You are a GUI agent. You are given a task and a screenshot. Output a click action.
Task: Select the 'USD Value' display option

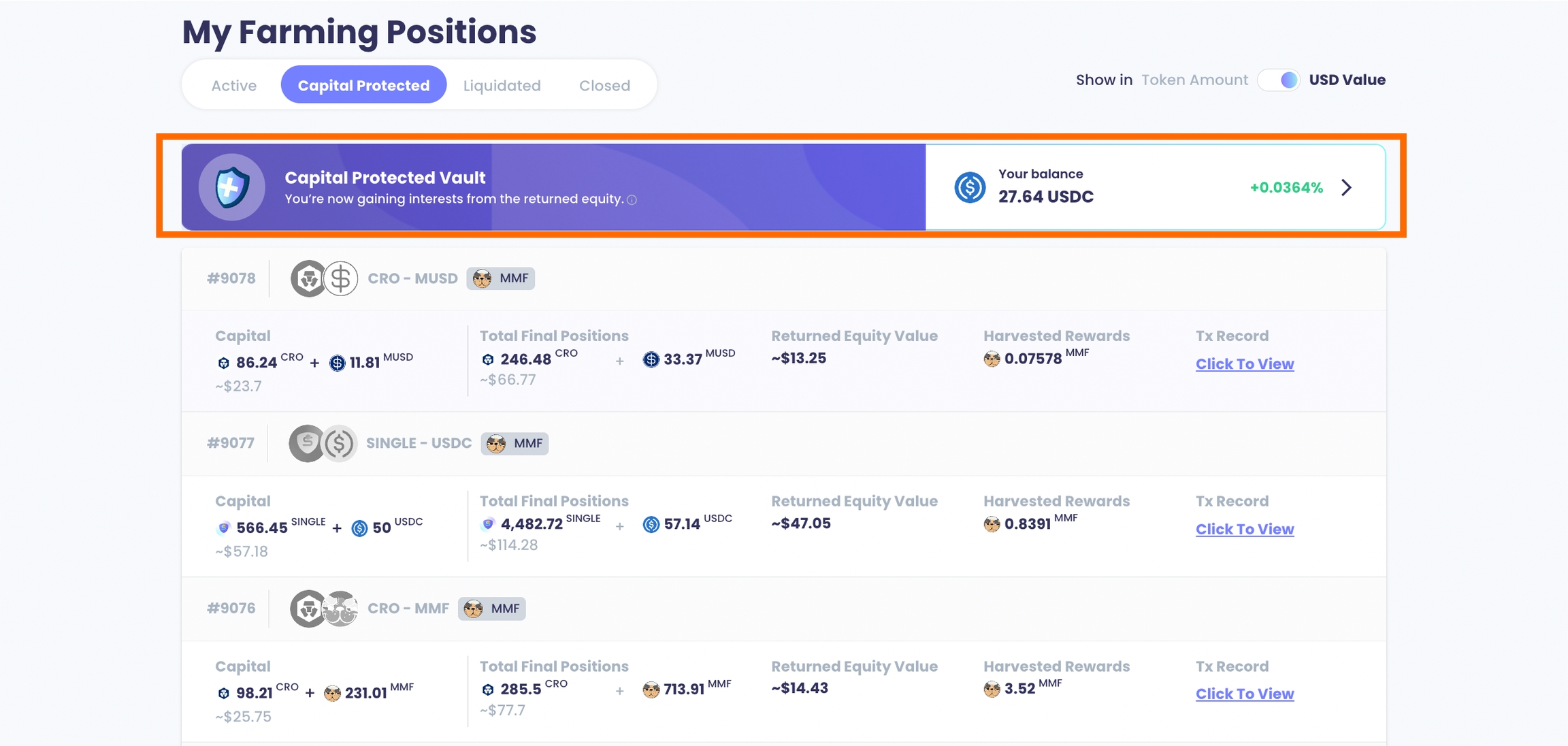click(x=1347, y=80)
